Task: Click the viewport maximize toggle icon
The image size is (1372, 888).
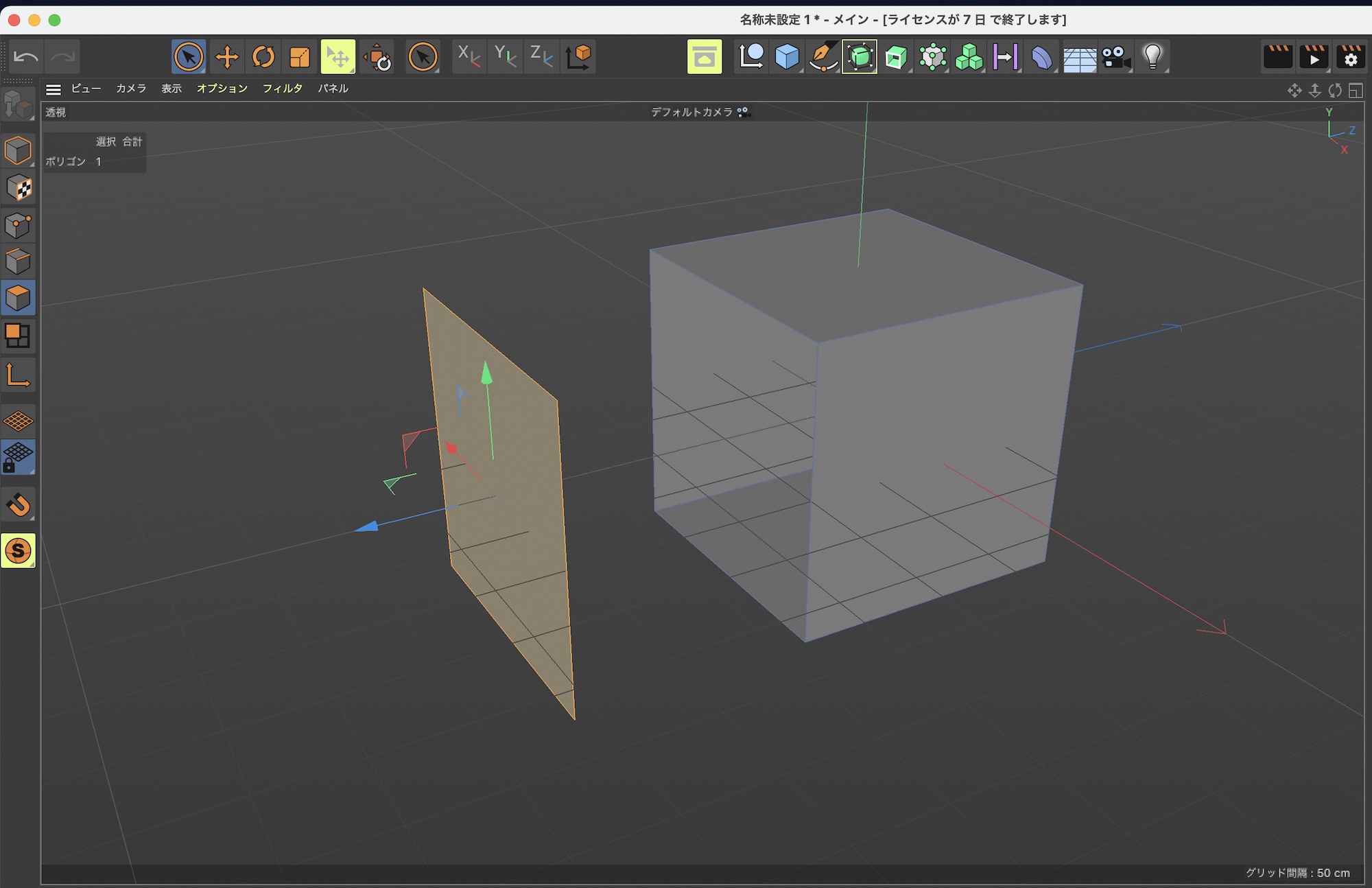Action: point(1356,91)
